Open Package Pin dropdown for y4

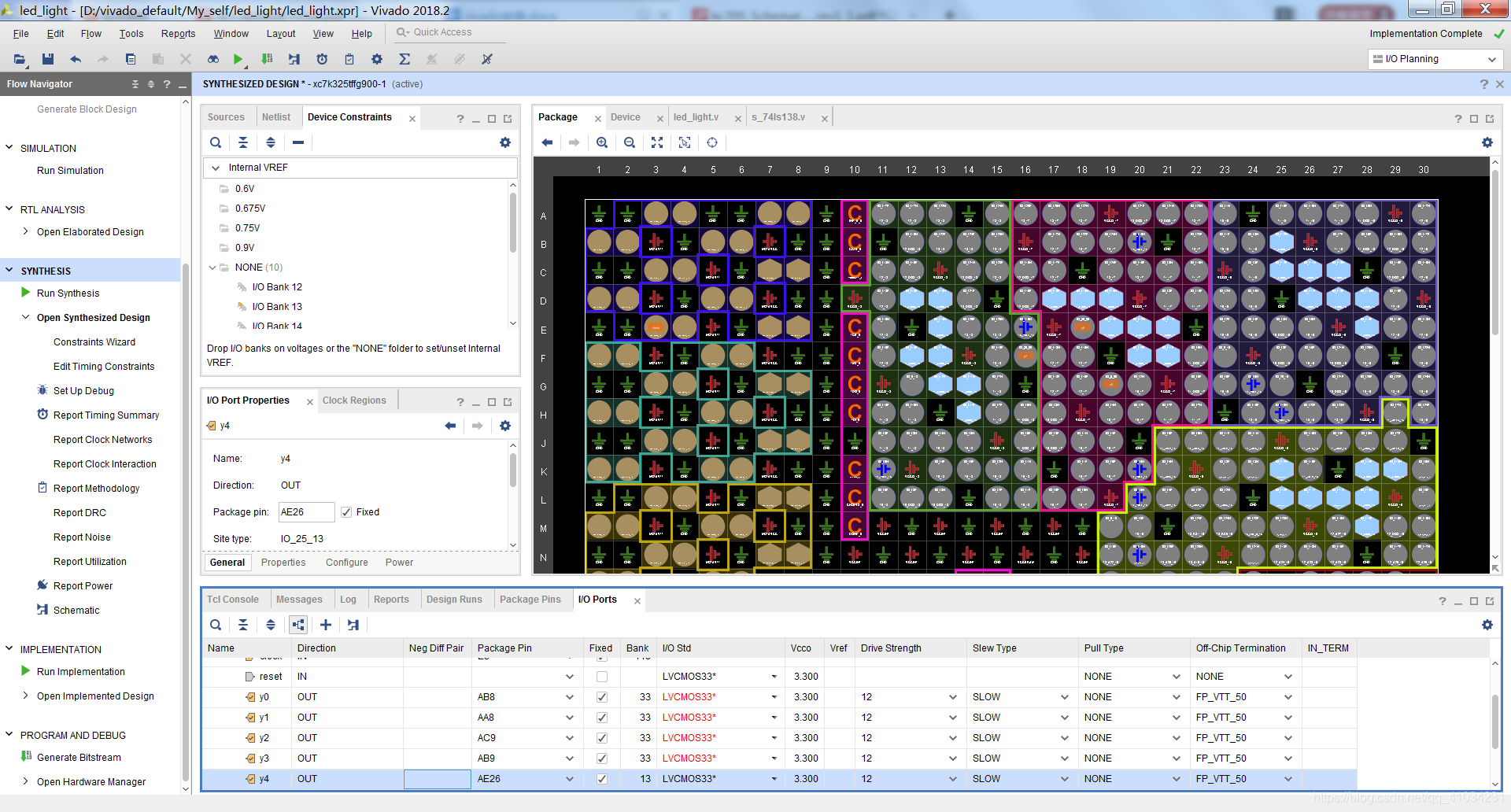[x=569, y=779]
